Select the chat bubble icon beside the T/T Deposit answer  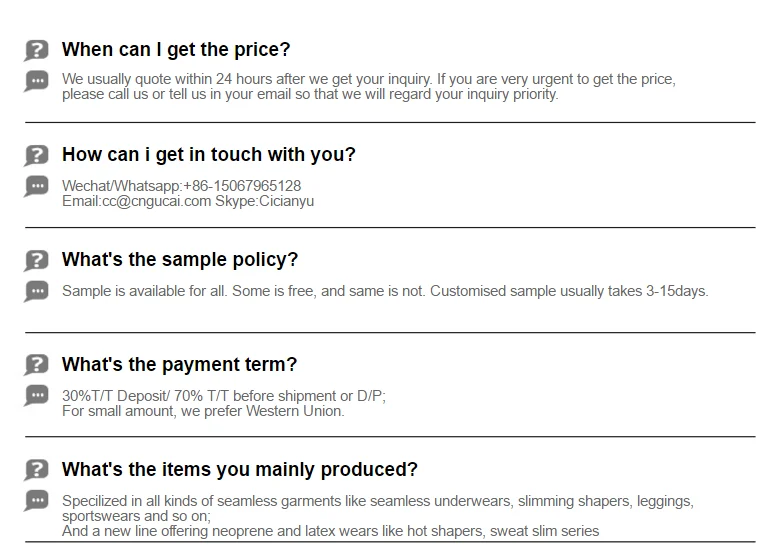[x=37, y=397]
